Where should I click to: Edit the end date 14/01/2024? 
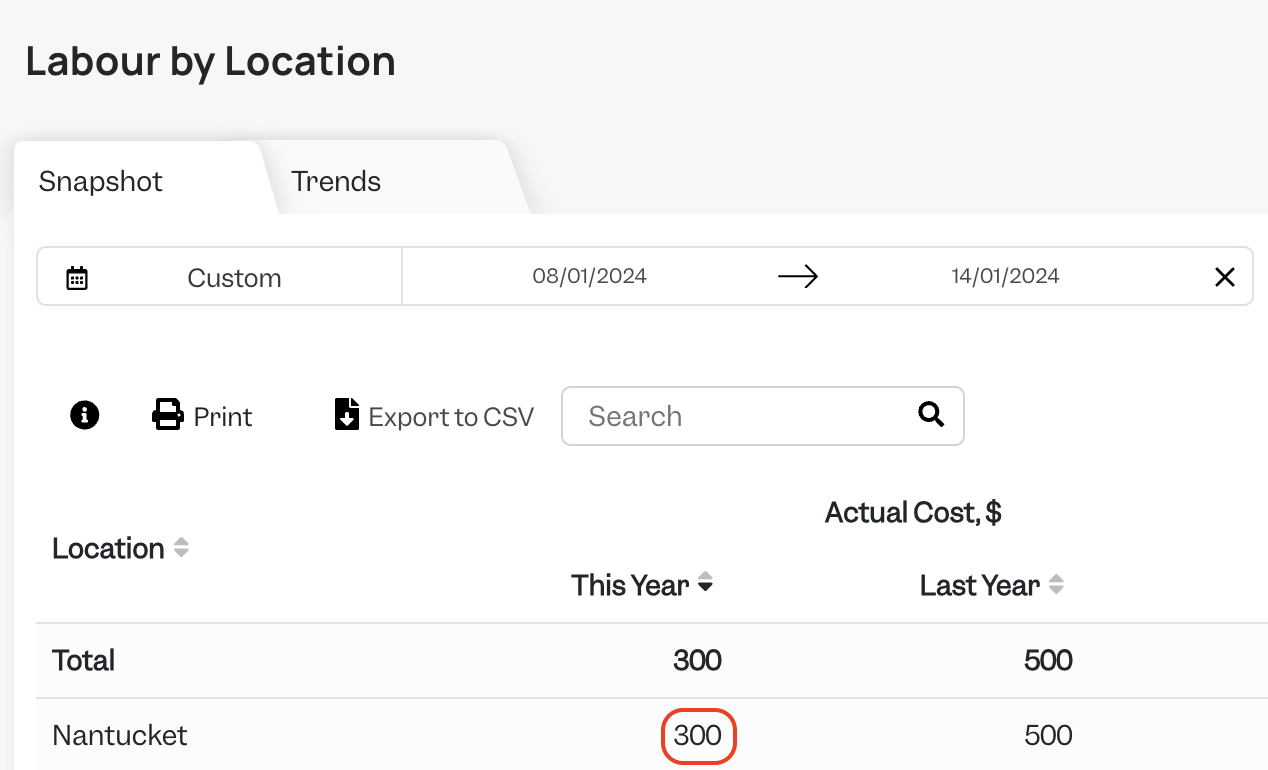(x=1005, y=277)
